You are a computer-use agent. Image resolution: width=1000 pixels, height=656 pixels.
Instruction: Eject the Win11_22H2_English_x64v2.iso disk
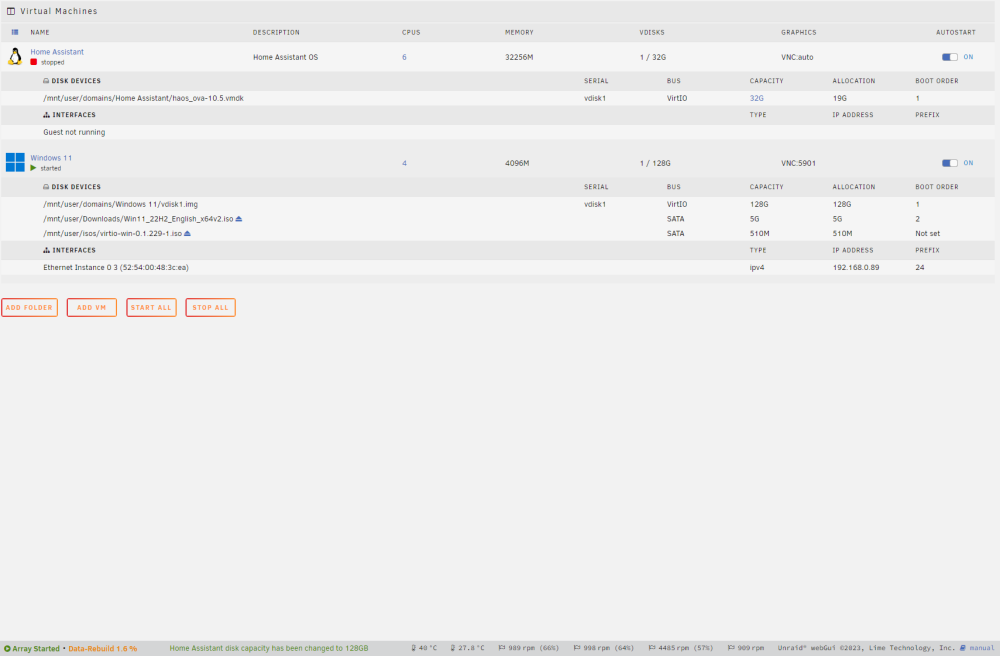pyautogui.click(x=239, y=219)
